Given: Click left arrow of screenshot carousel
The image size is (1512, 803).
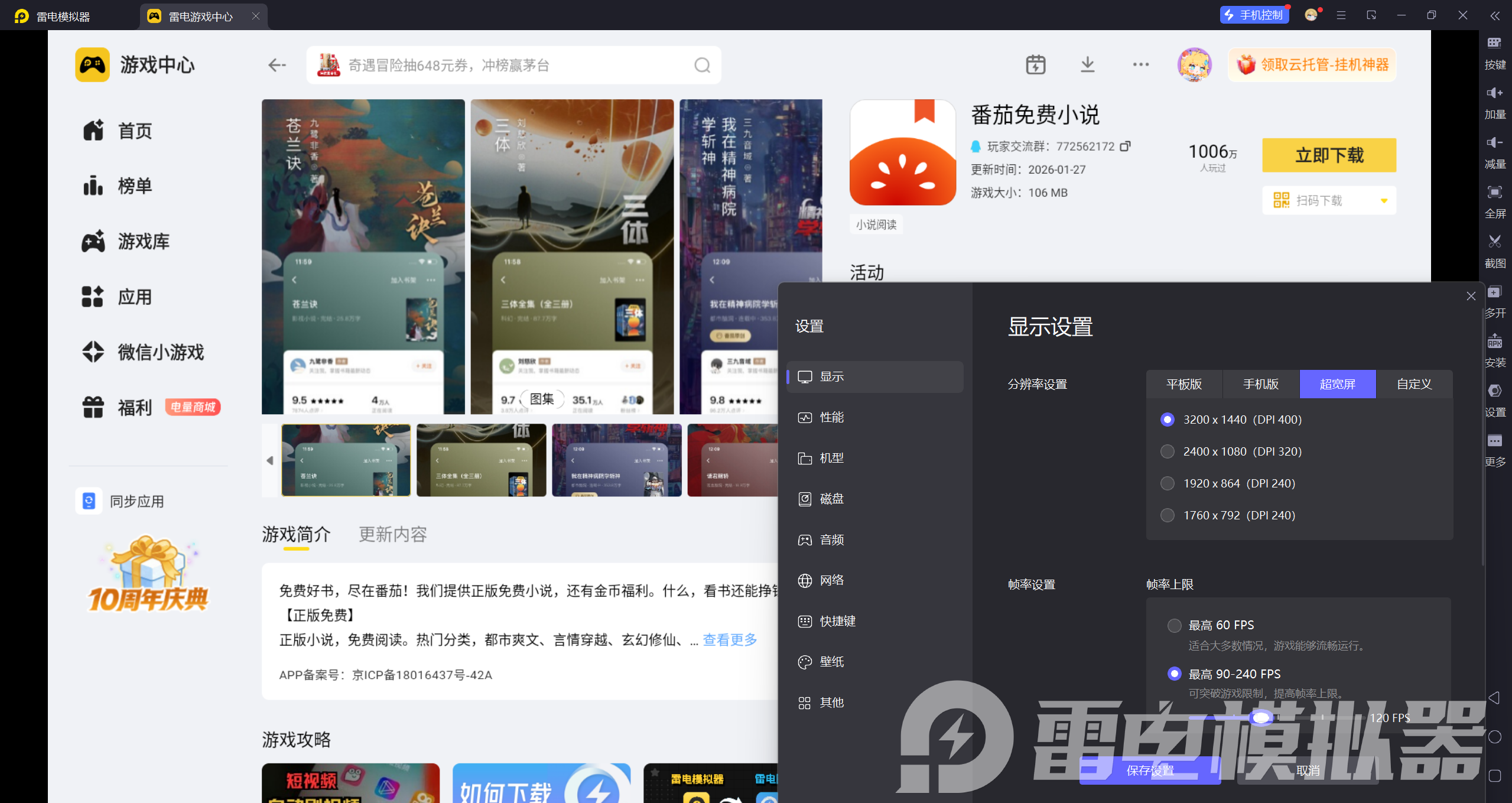Looking at the screenshot, I should 270,460.
